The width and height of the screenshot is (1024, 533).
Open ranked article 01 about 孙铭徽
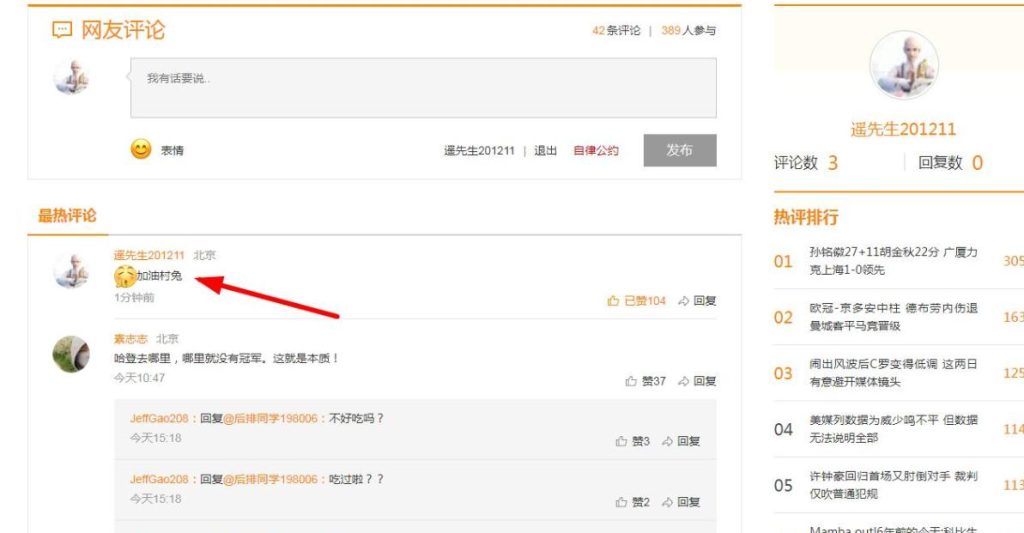click(893, 261)
